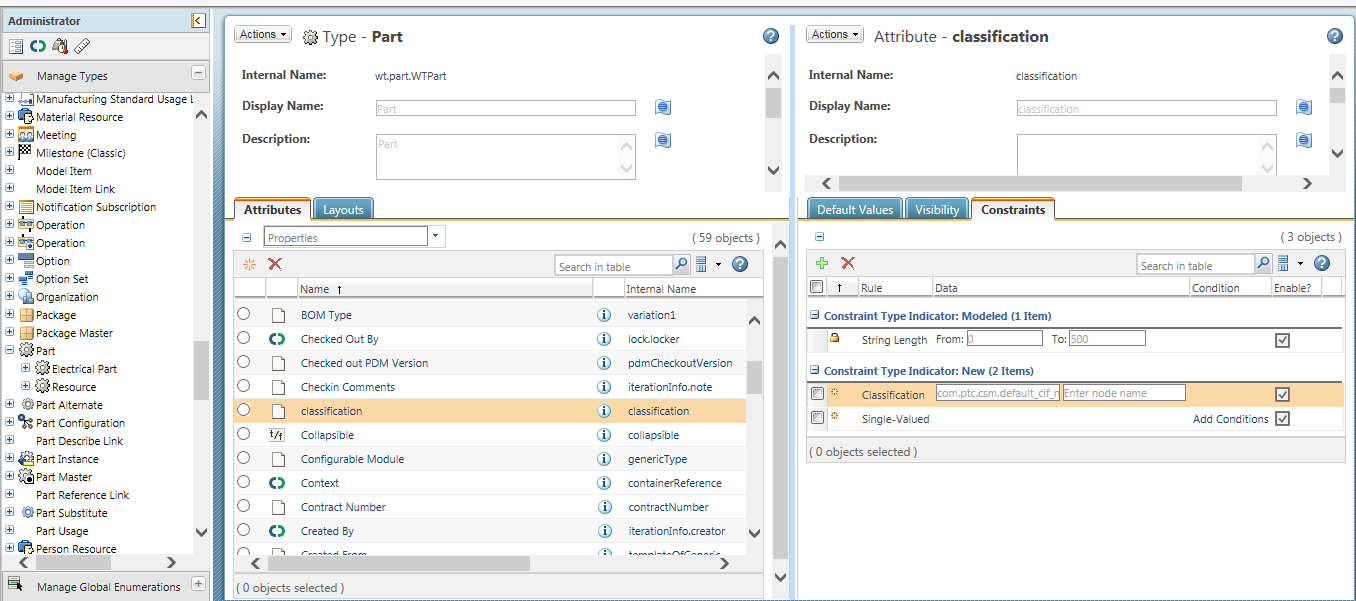Open the Default Values tab
1356x601 pixels.
click(855, 210)
